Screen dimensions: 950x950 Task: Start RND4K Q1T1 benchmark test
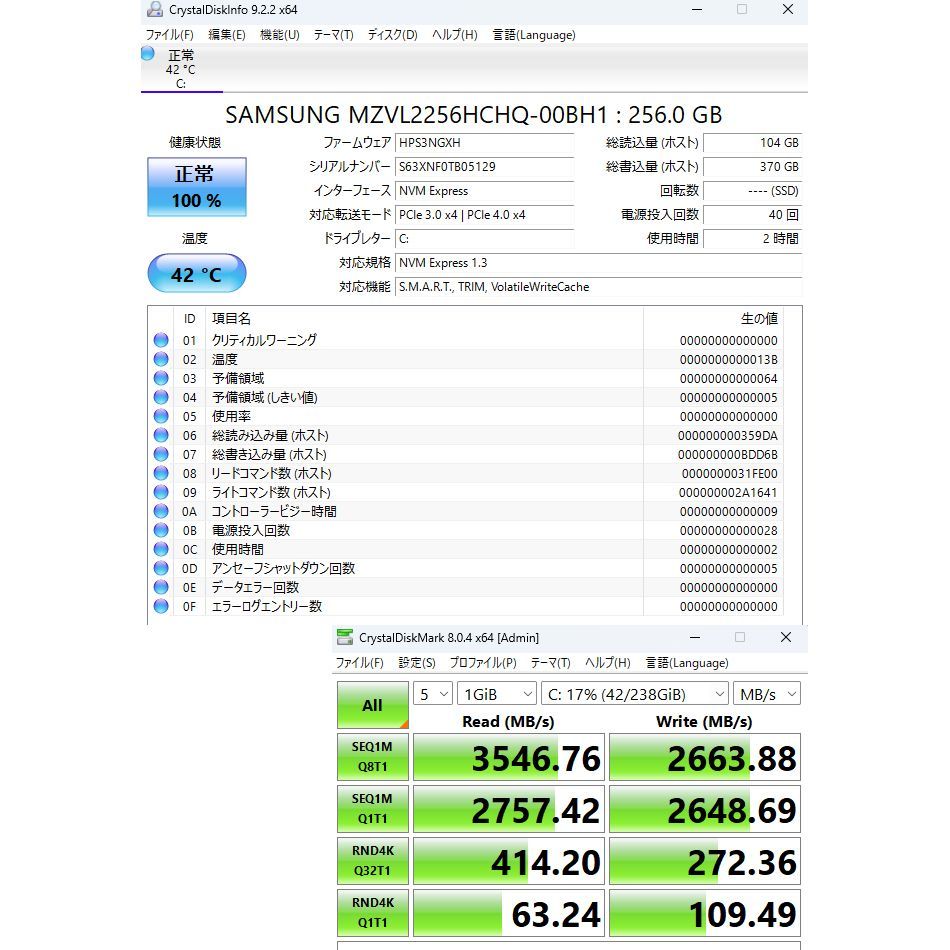click(373, 913)
